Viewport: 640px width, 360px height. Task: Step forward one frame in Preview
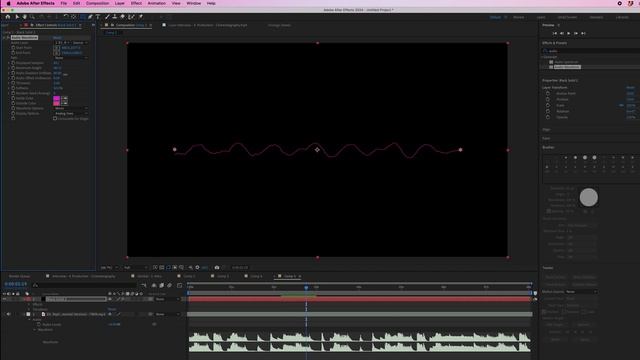click(576, 33)
